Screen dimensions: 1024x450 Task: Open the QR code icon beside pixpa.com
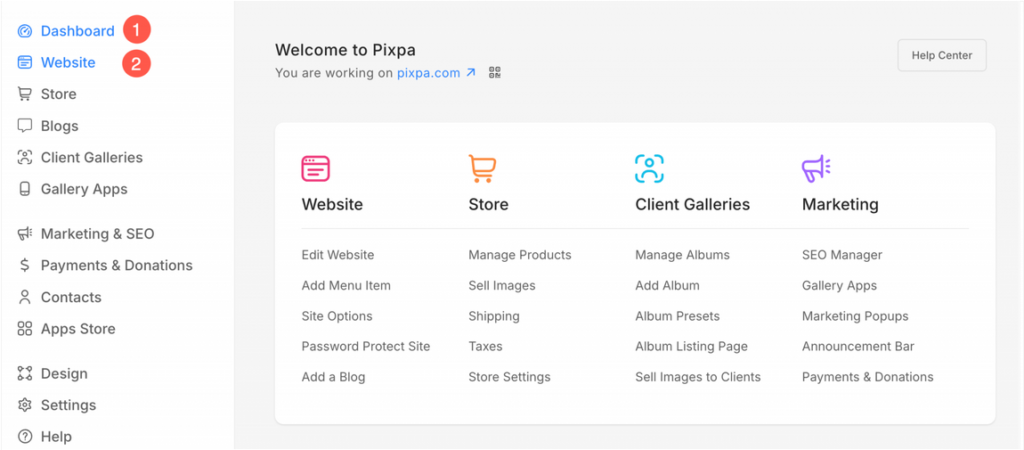click(x=495, y=73)
